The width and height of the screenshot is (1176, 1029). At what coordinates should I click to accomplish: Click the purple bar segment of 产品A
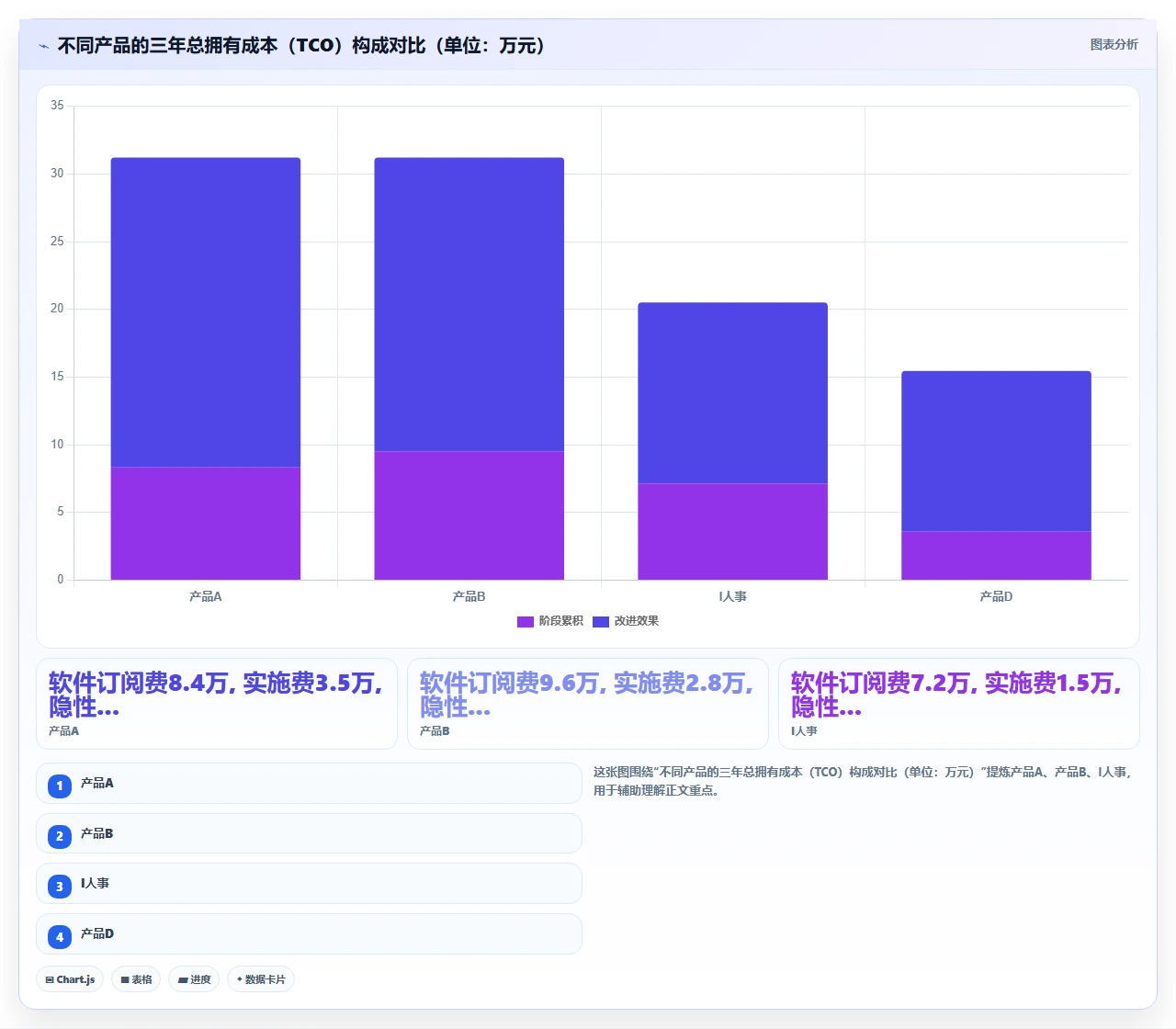[x=206, y=524]
